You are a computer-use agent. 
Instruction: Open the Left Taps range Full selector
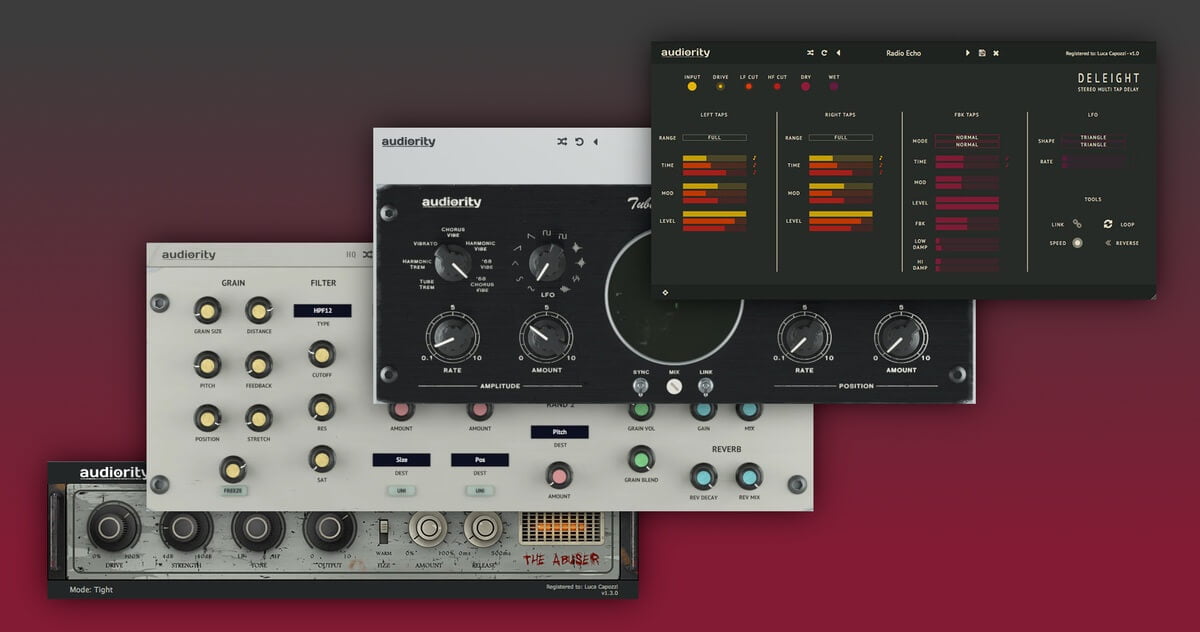(x=714, y=137)
